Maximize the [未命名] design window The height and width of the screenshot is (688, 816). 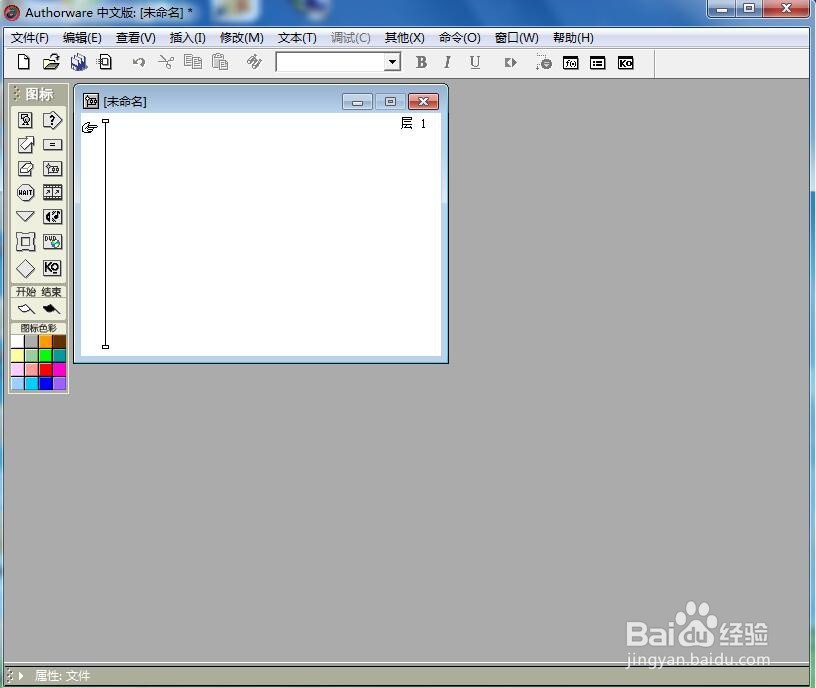390,101
